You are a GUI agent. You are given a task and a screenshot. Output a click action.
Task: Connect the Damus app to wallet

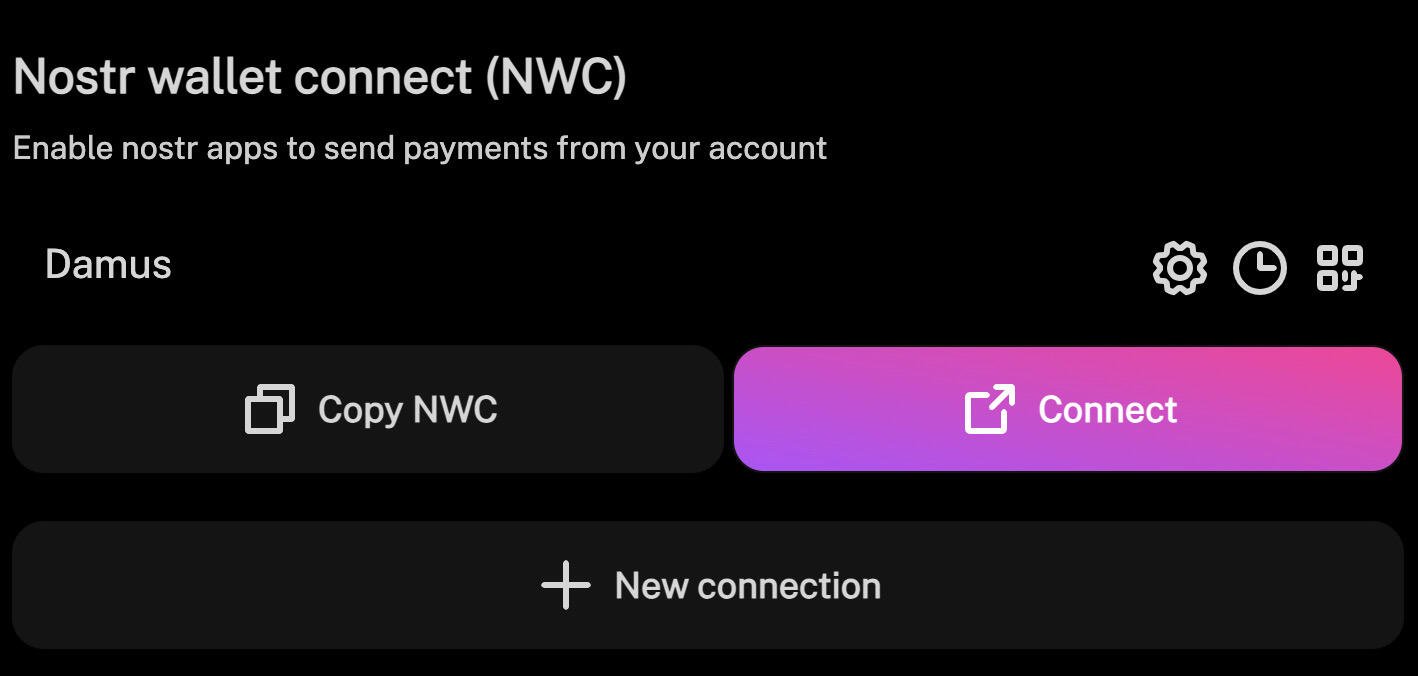1068,409
